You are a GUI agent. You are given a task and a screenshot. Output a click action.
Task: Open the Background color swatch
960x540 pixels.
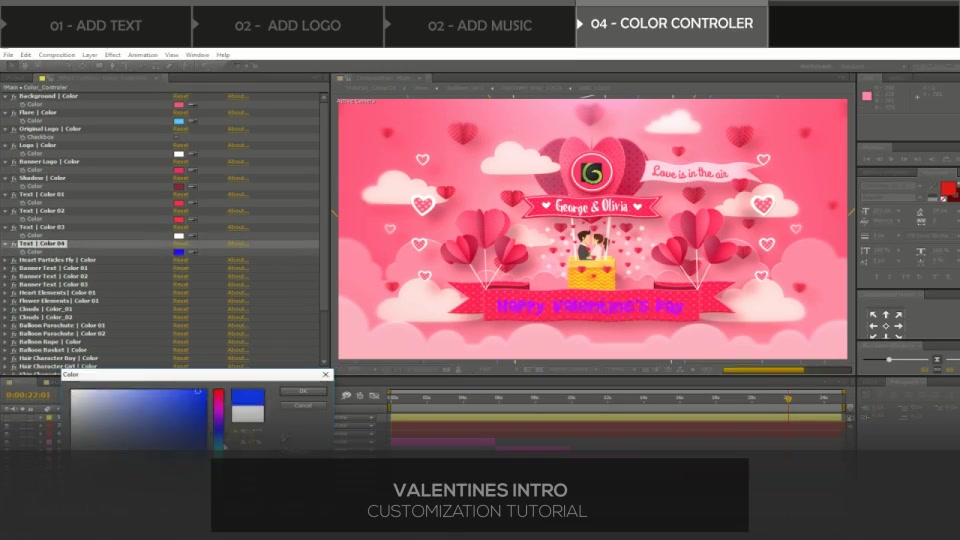click(x=179, y=105)
